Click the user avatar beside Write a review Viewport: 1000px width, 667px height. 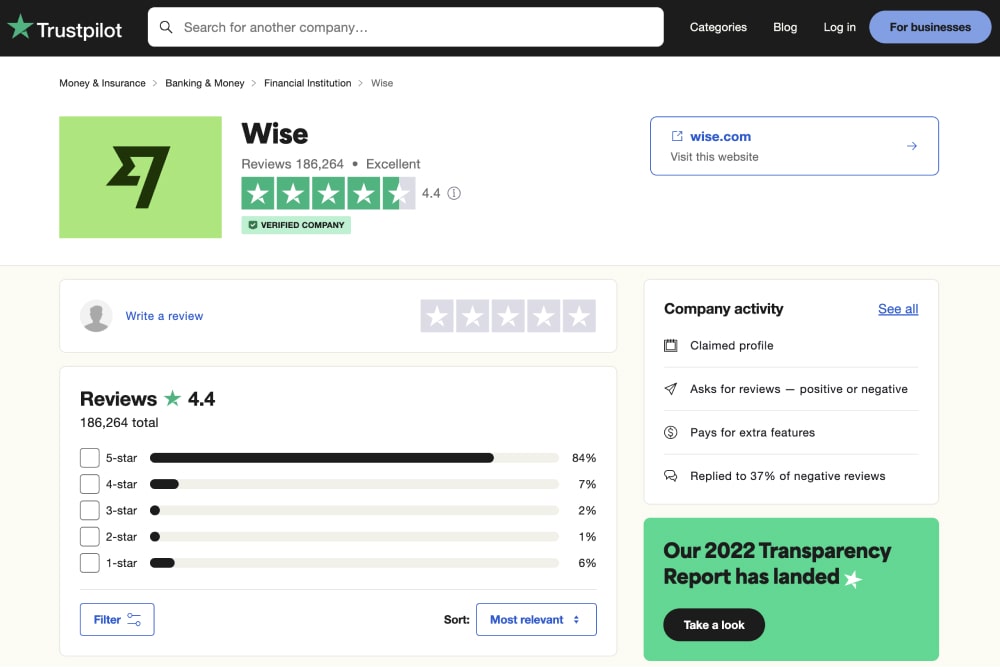[96, 316]
